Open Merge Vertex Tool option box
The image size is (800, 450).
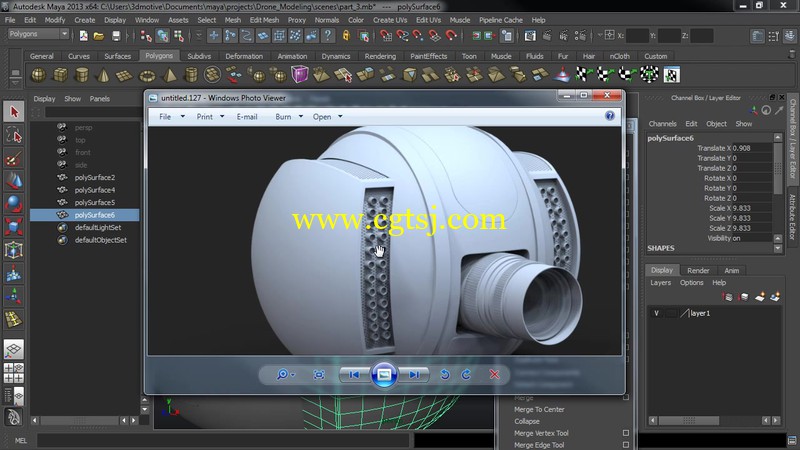coord(626,433)
